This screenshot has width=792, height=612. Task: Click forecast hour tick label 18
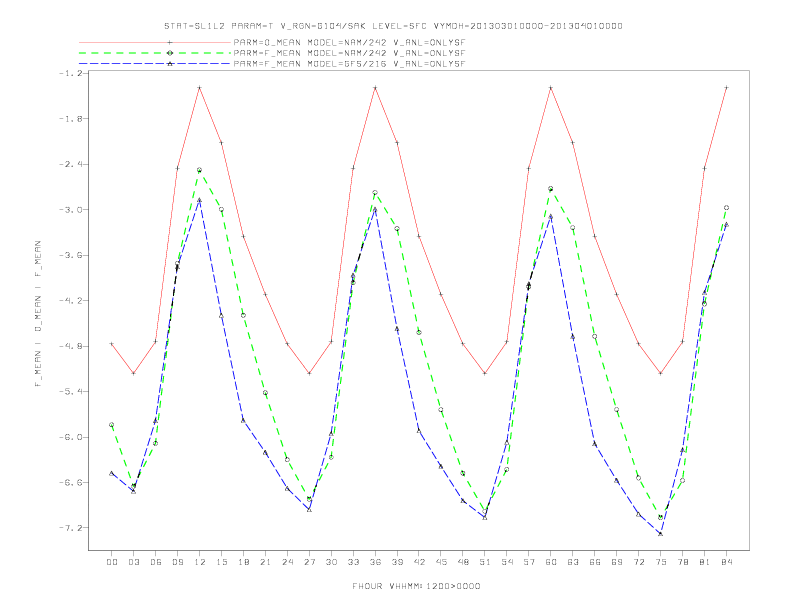[243, 562]
